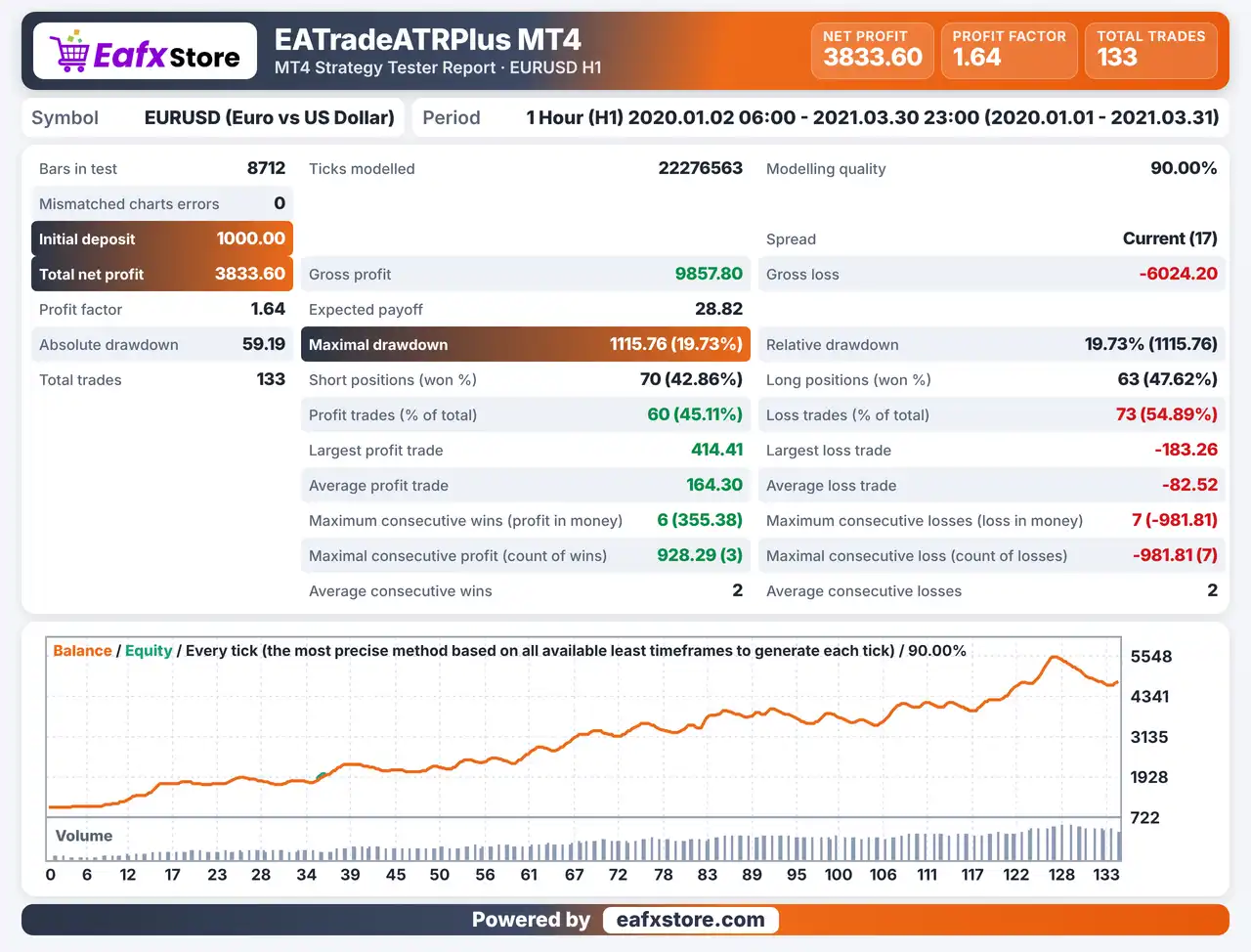
Task: Click the Volume label in chart
Action: pos(84,836)
